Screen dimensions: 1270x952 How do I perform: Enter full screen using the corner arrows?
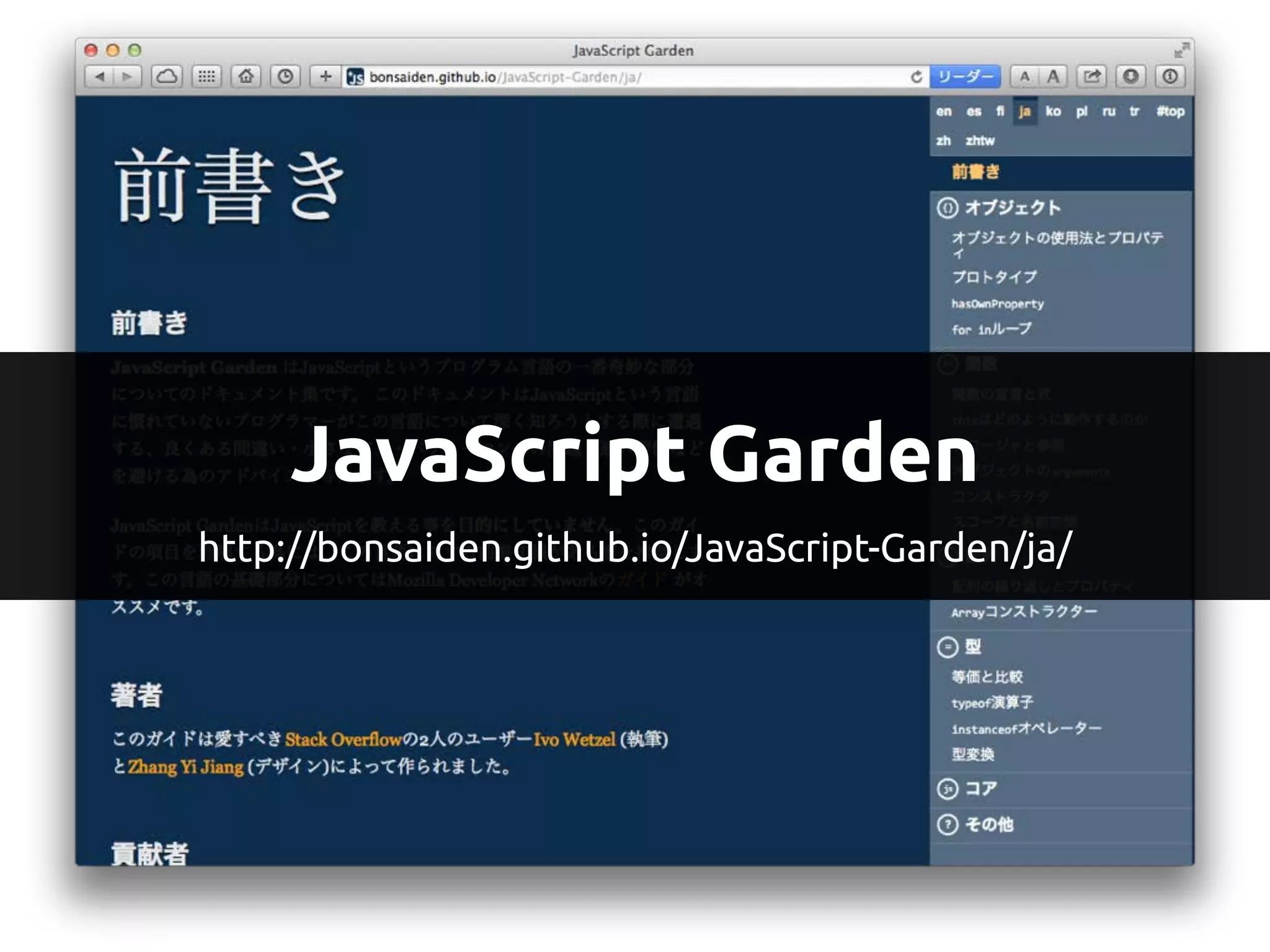pos(1182,50)
